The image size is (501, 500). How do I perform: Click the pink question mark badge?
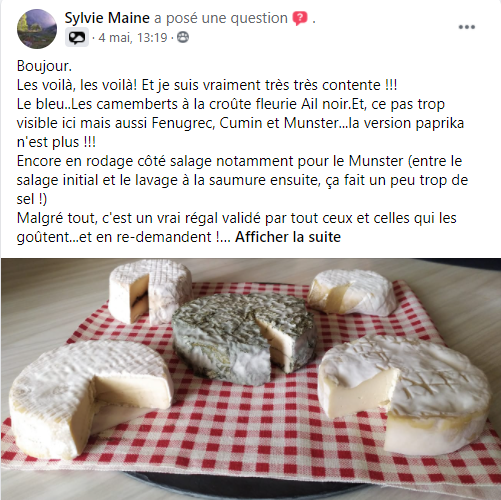300,18
